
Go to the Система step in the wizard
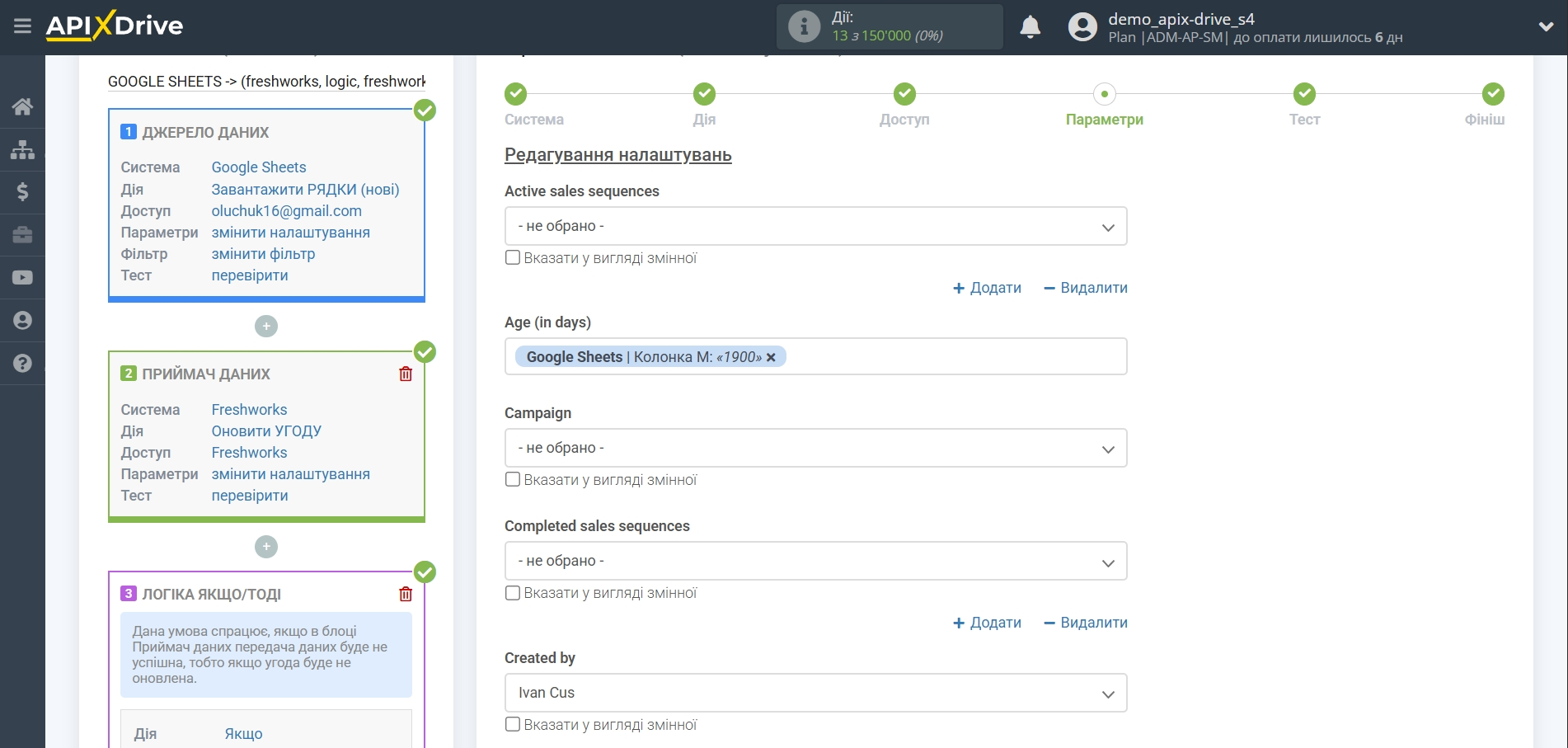516,95
